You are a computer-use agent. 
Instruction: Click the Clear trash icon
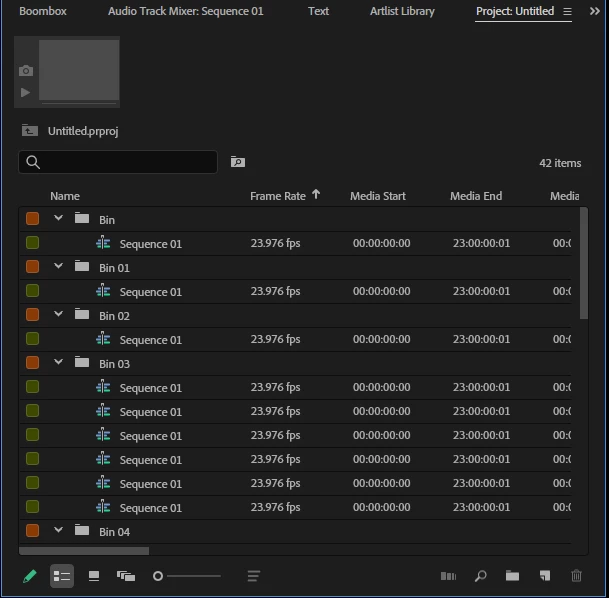tap(576, 576)
